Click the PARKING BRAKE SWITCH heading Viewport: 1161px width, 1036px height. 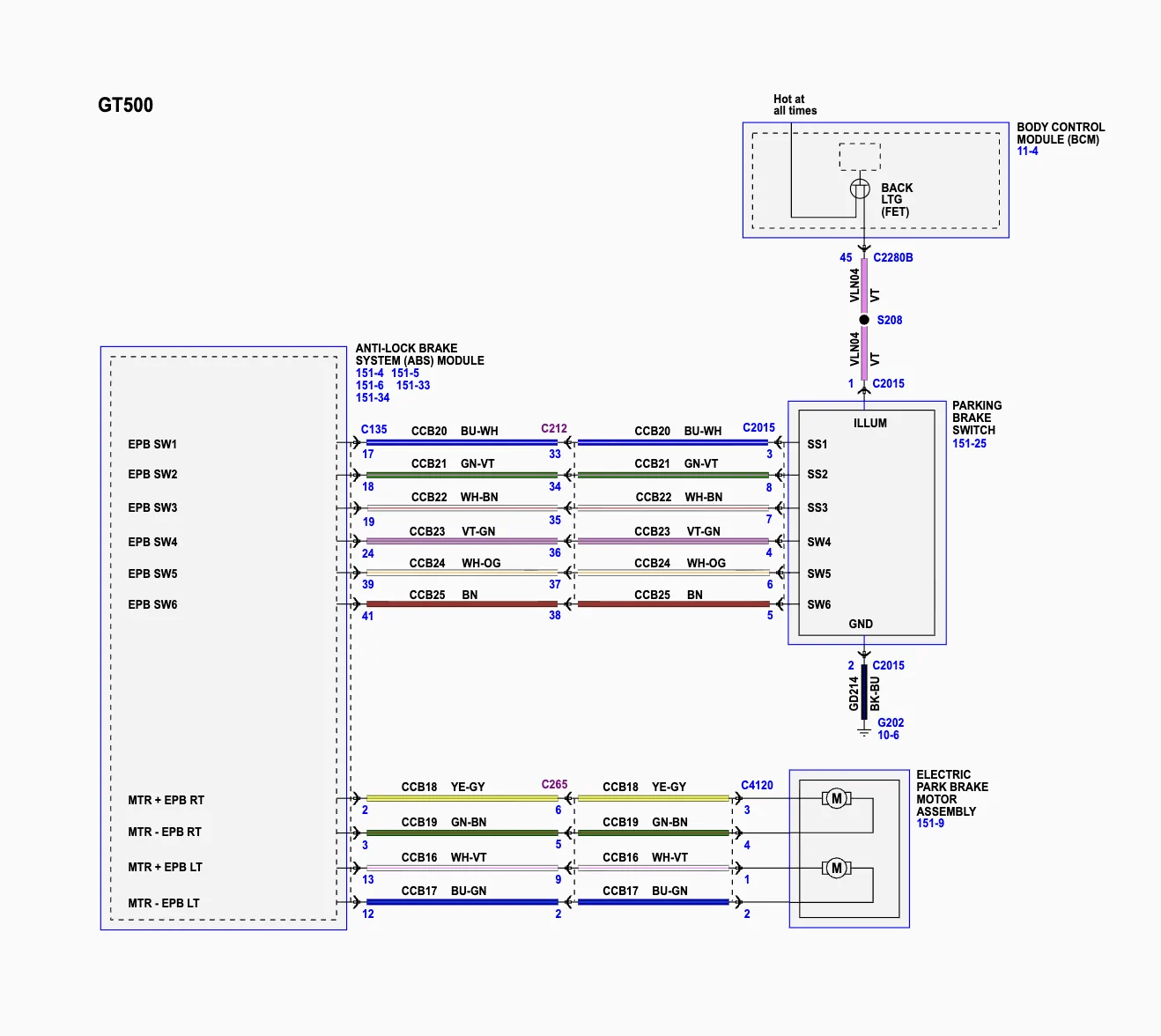977,418
